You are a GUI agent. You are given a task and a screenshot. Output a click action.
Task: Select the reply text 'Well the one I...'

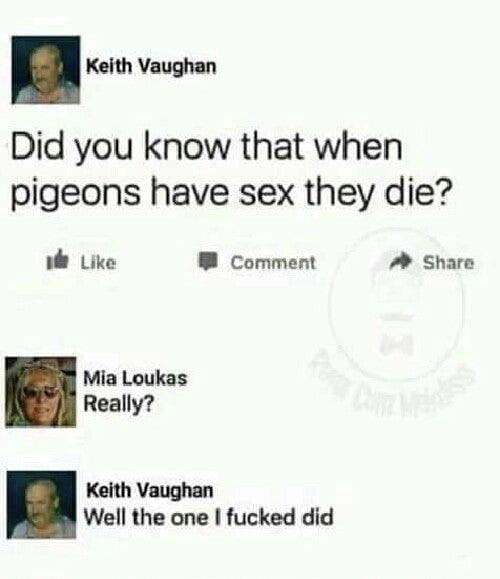[x=209, y=517]
